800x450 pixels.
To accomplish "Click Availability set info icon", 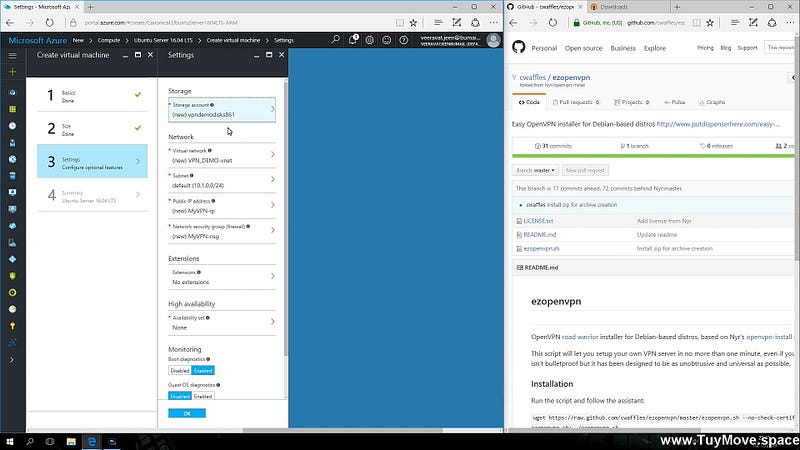I will (x=208, y=318).
